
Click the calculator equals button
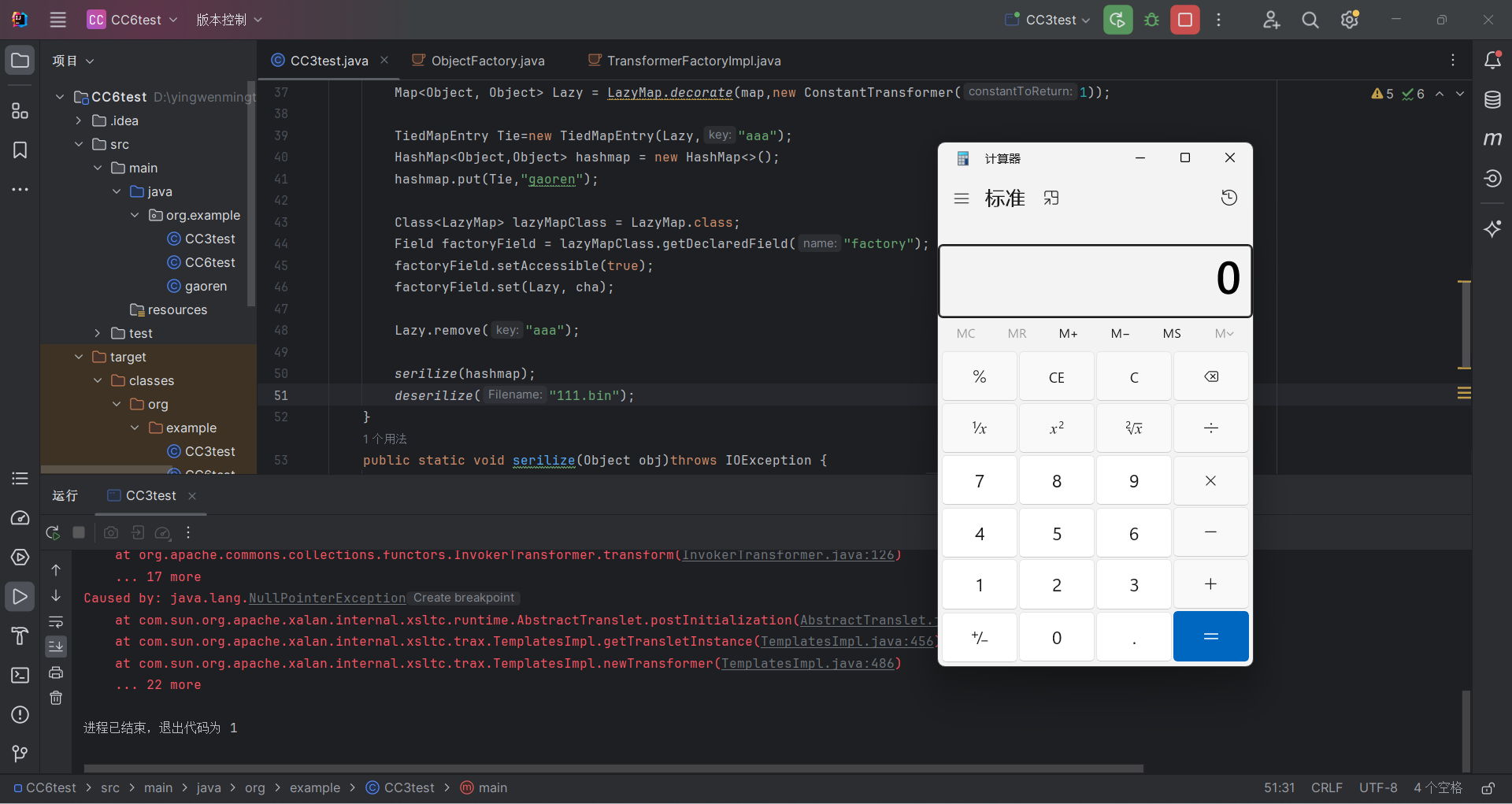point(1211,636)
